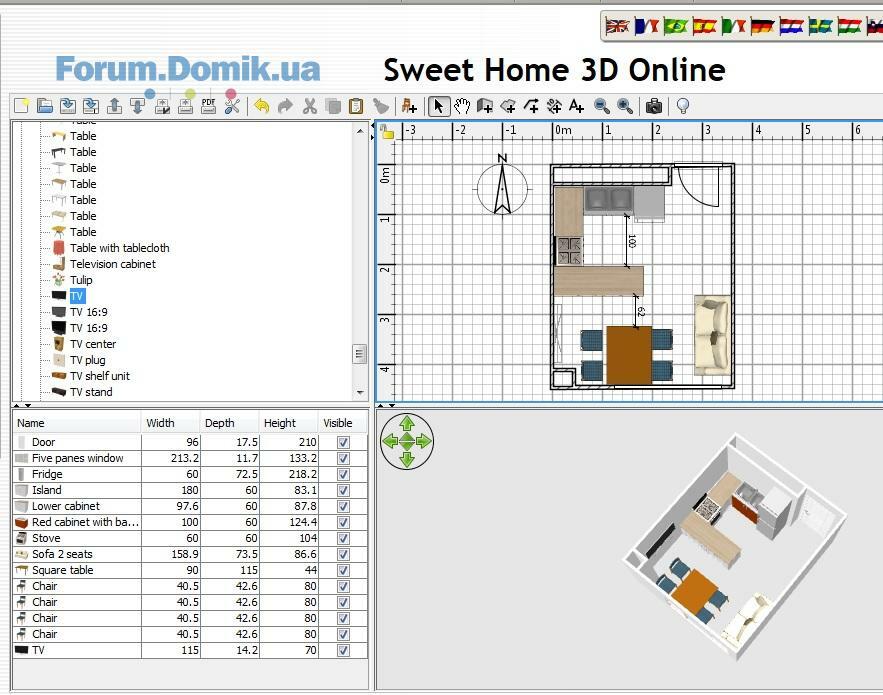Click the Open home folder icon
The width and height of the screenshot is (883, 695).
(44, 106)
